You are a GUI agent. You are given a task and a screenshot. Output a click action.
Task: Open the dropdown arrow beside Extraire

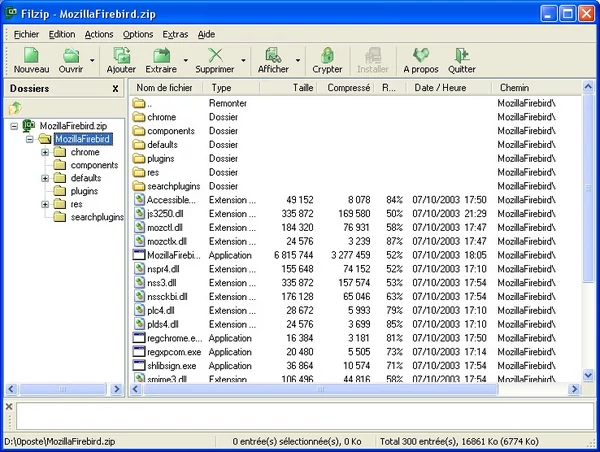point(186,60)
